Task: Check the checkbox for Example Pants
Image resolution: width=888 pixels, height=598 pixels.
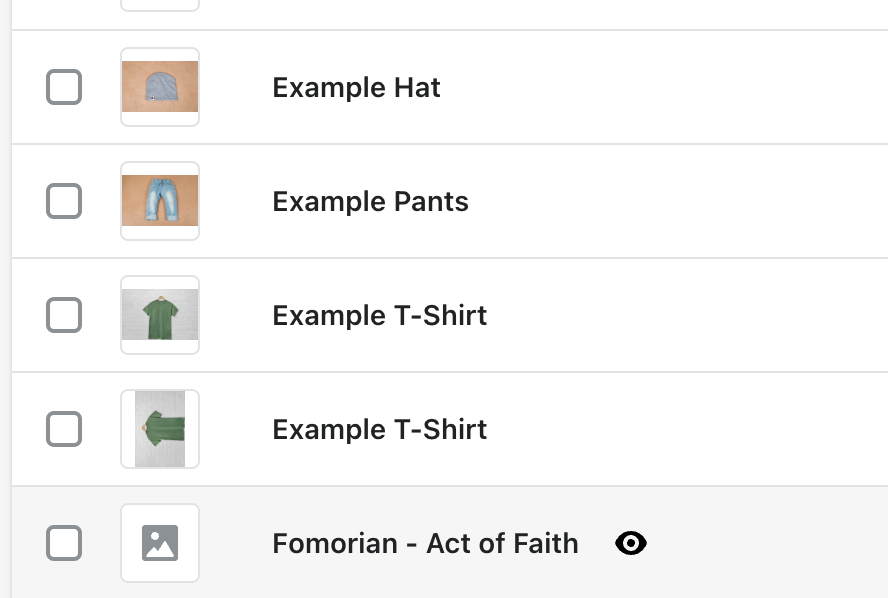Action: [63, 201]
